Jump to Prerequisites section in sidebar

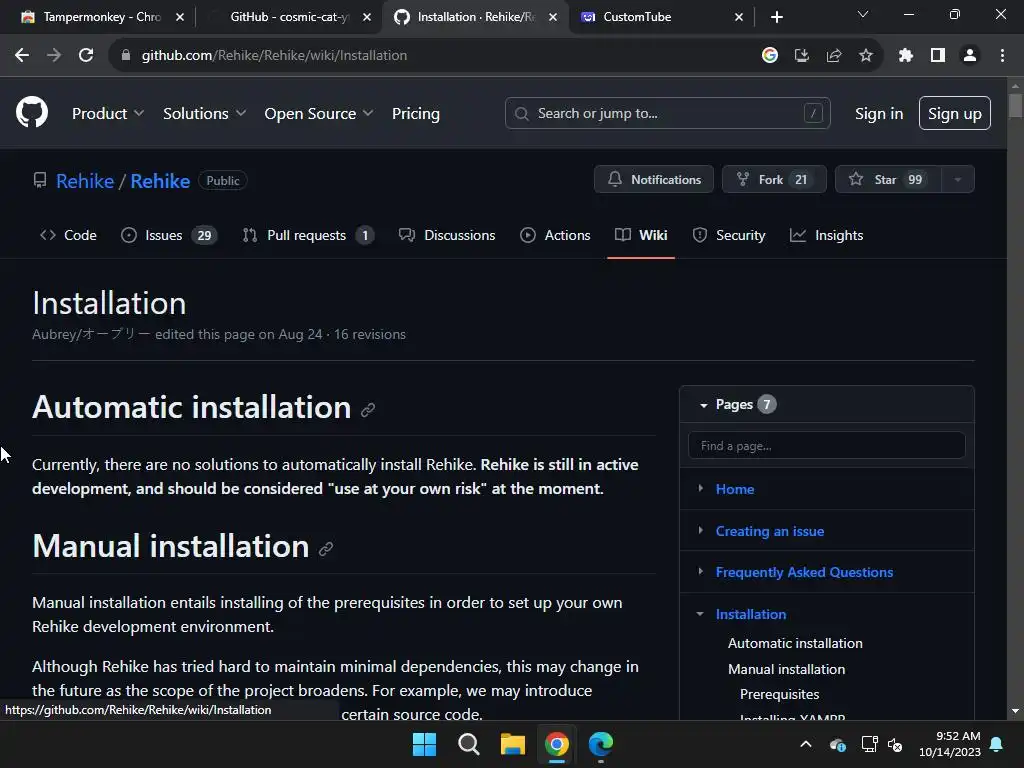click(x=779, y=694)
